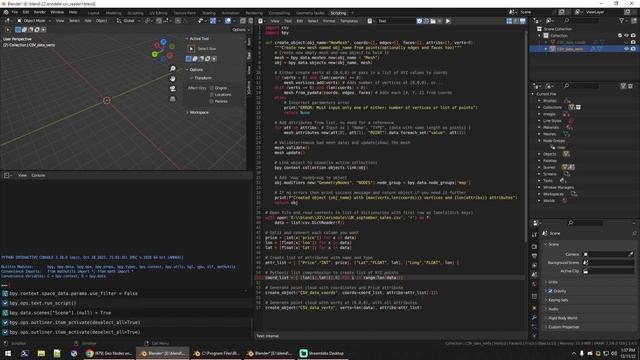Open the Console menu in Python console
The image size is (640, 360).
pos(38,175)
